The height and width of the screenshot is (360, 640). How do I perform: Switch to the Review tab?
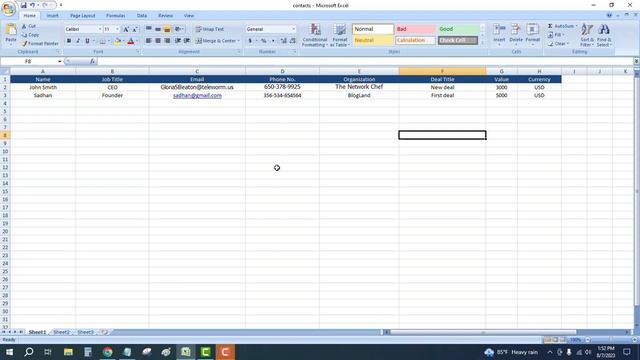pos(165,16)
